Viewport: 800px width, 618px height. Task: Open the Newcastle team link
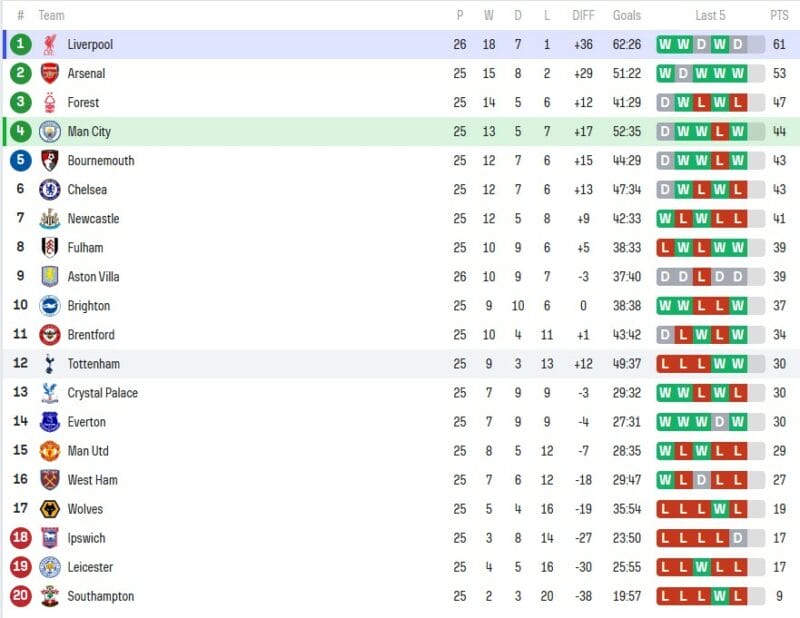[93, 218]
